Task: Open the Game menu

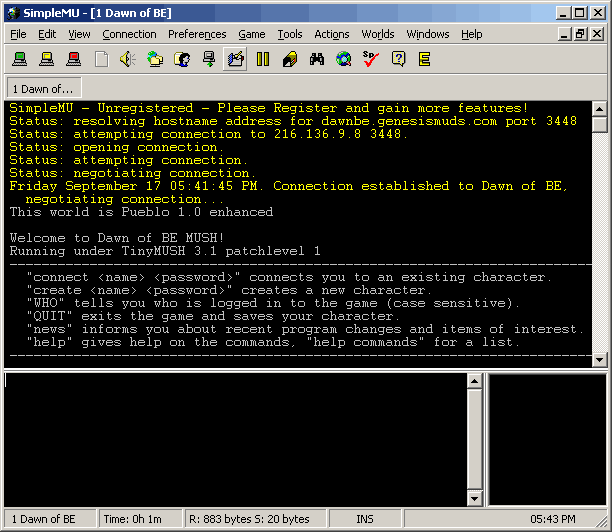Action: pyautogui.click(x=252, y=34)
